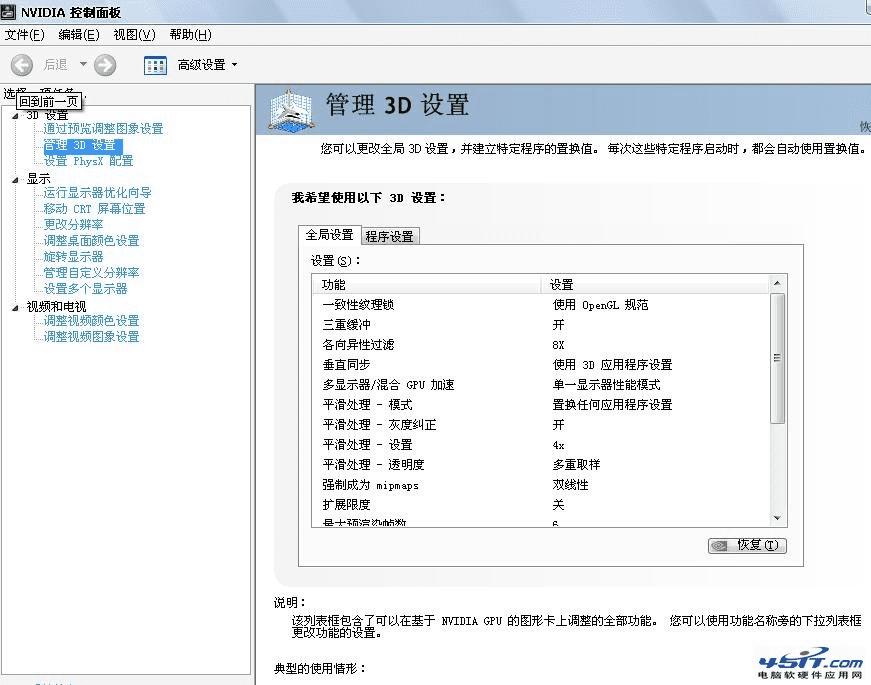Image resolution: width=871 pixels, height=685 pixels.
Task: Select the 强制成为 mipmaps row
Action: (x=540, y=485)
